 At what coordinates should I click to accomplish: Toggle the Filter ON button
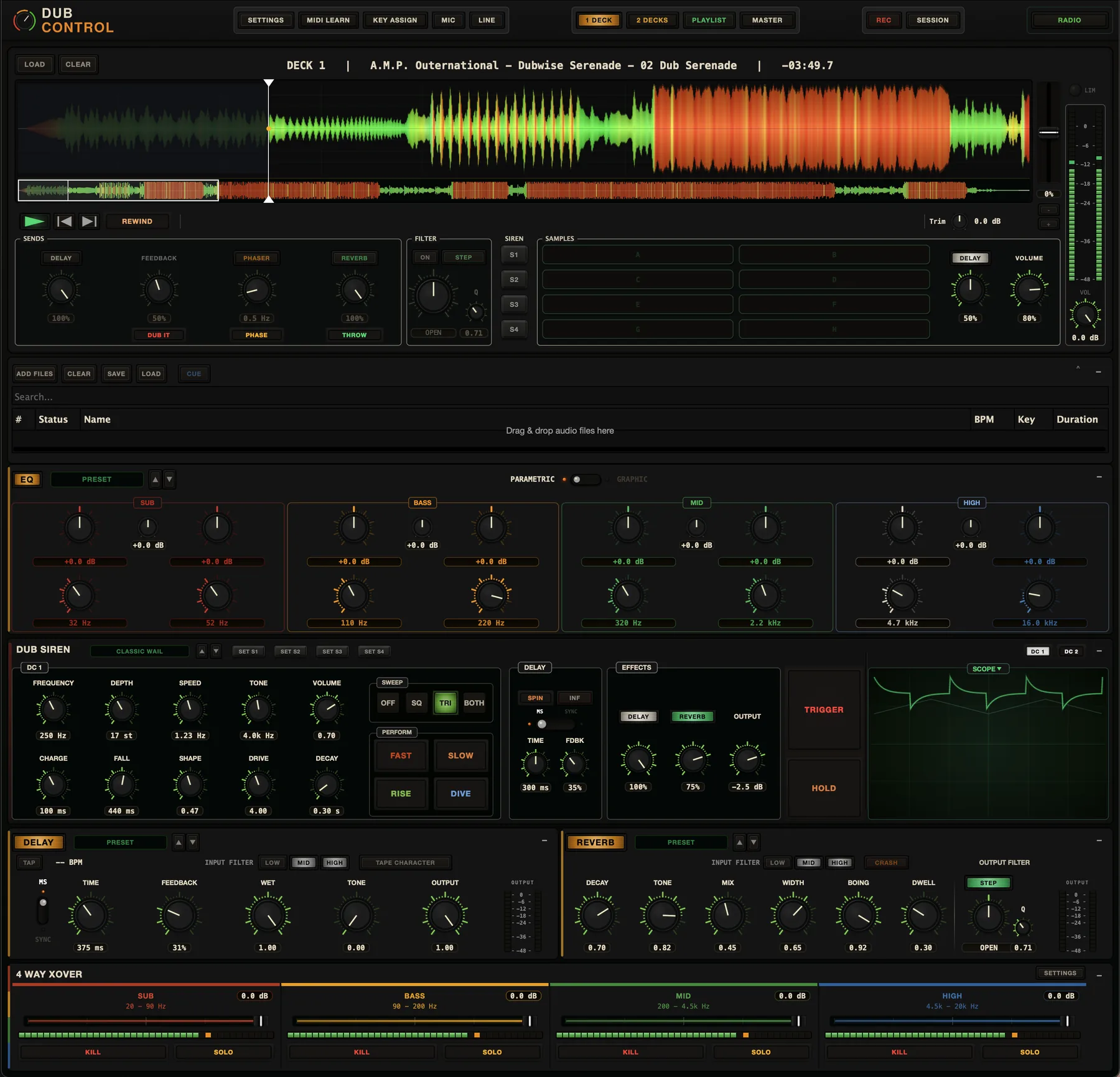pyautogui.click(x=425, y=258)
